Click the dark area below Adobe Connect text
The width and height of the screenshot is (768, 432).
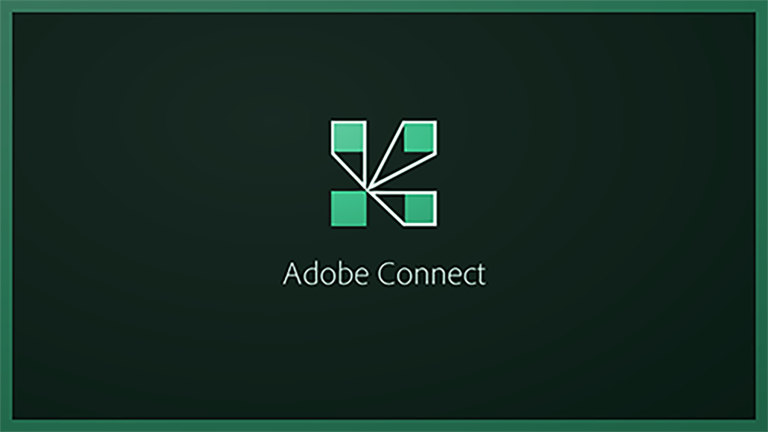[x=384, y=353]
